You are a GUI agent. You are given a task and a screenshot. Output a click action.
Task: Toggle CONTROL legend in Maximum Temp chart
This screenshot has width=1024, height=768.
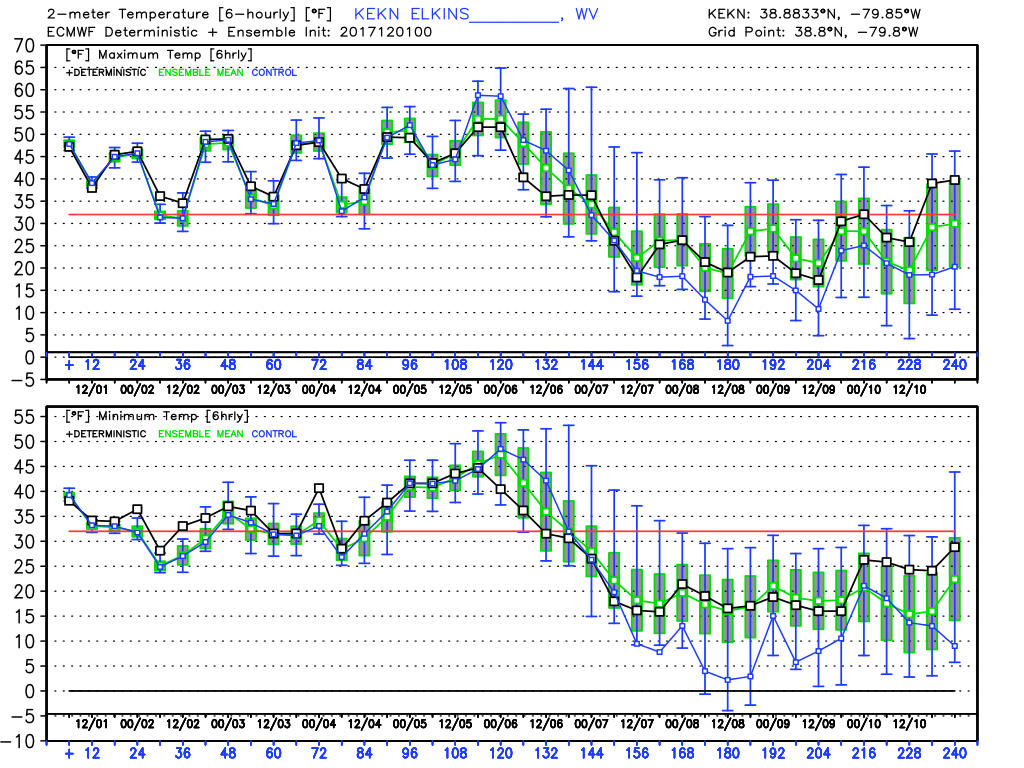click(x=273, y=71)
